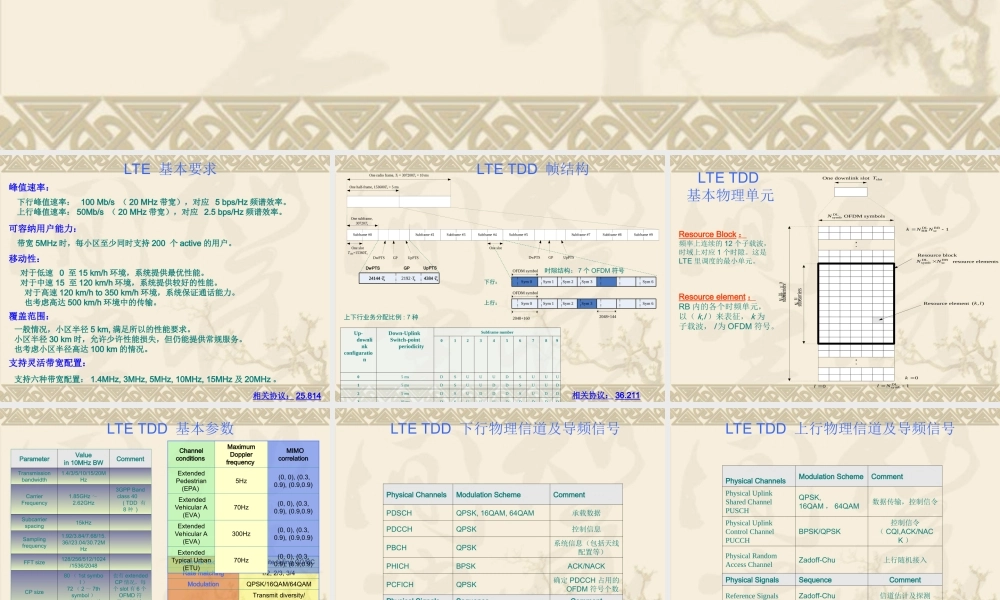
Task: Click the Extended Pedestrian (EPA) cell
Action: (191, 481)
